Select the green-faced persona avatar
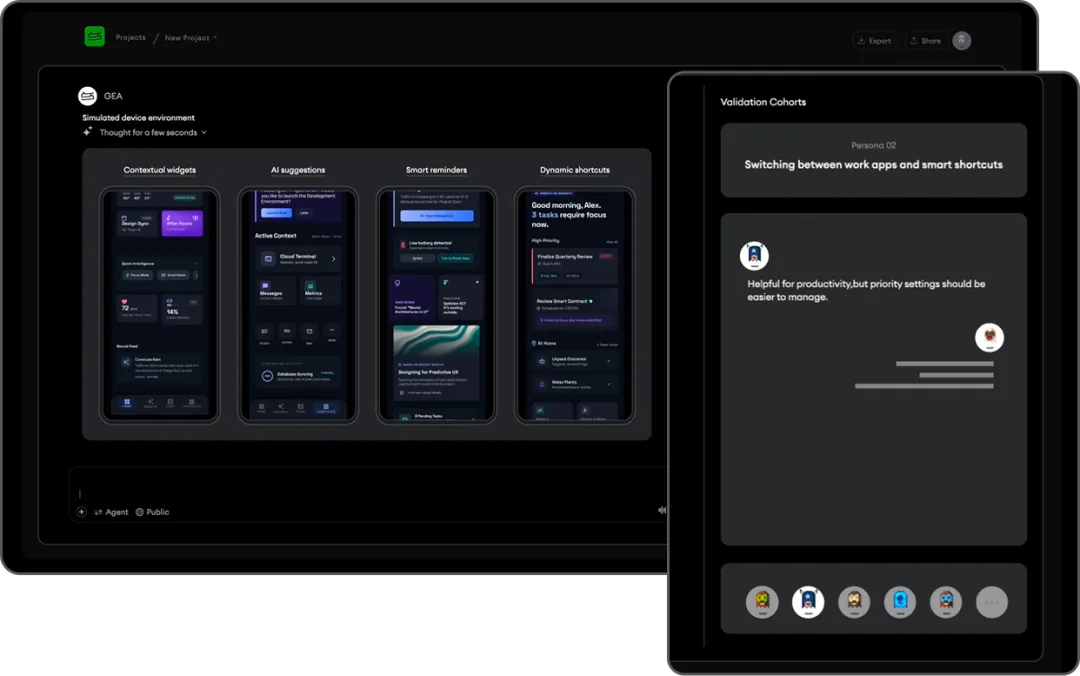Viewport: 1080px width, 676px height. coord(762,602)
